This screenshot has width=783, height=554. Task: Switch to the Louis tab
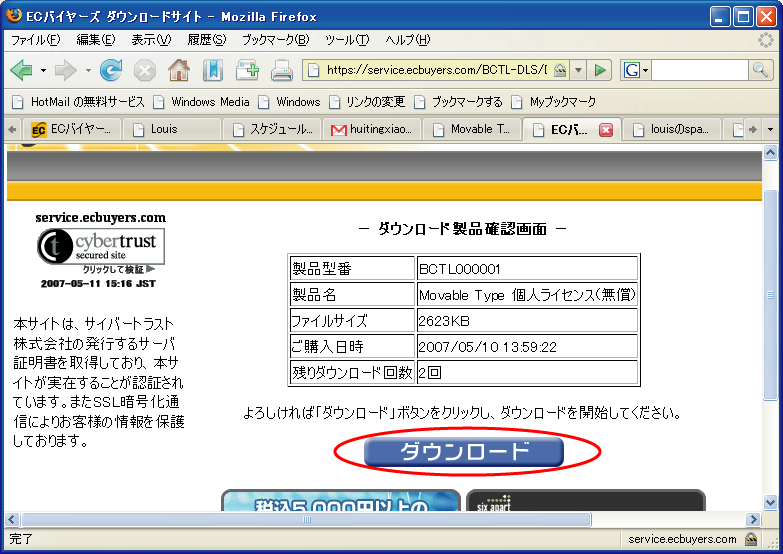click(172, 130)
